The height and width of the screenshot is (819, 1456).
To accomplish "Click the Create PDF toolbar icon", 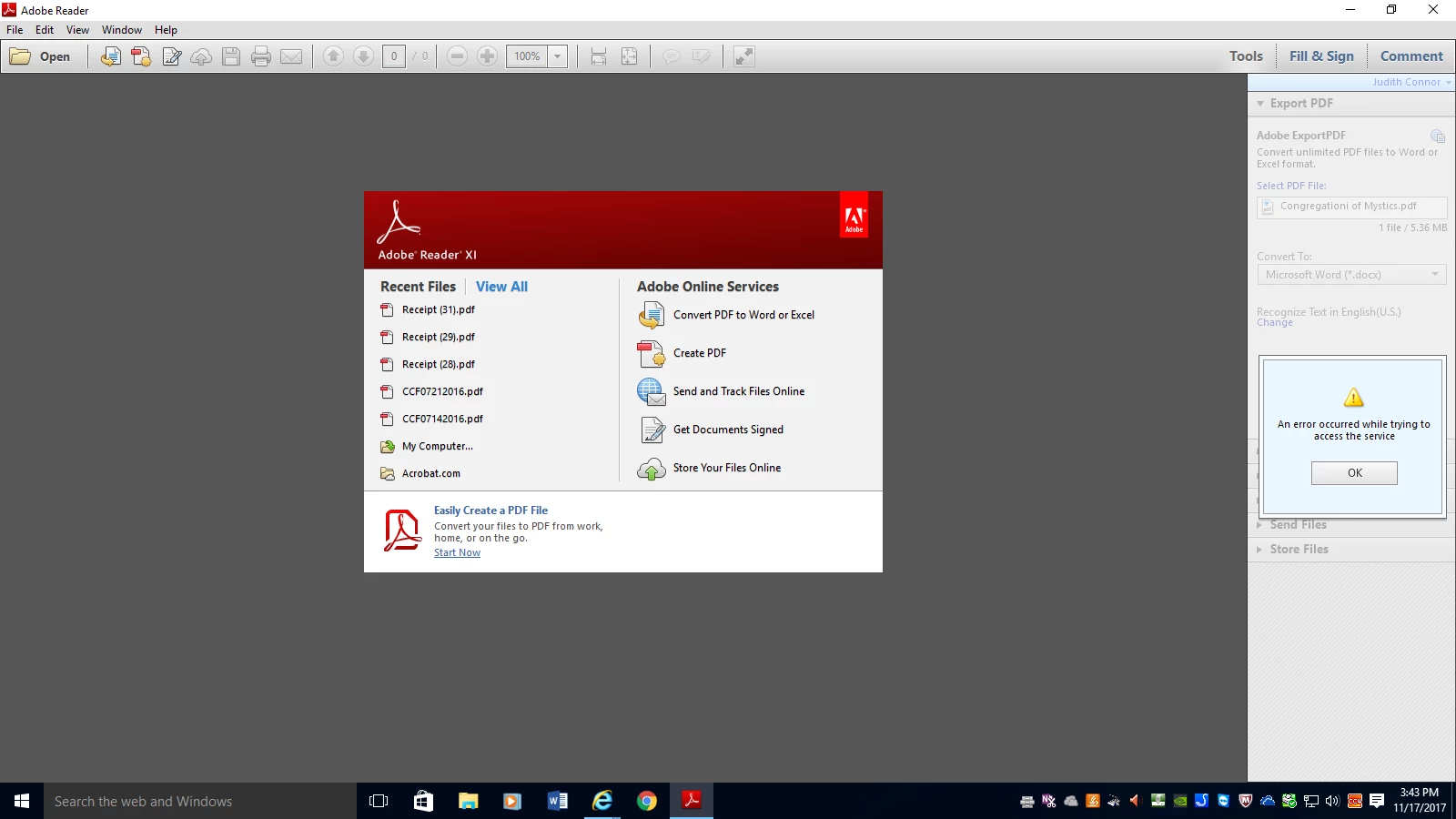I will tap(141, 56).
